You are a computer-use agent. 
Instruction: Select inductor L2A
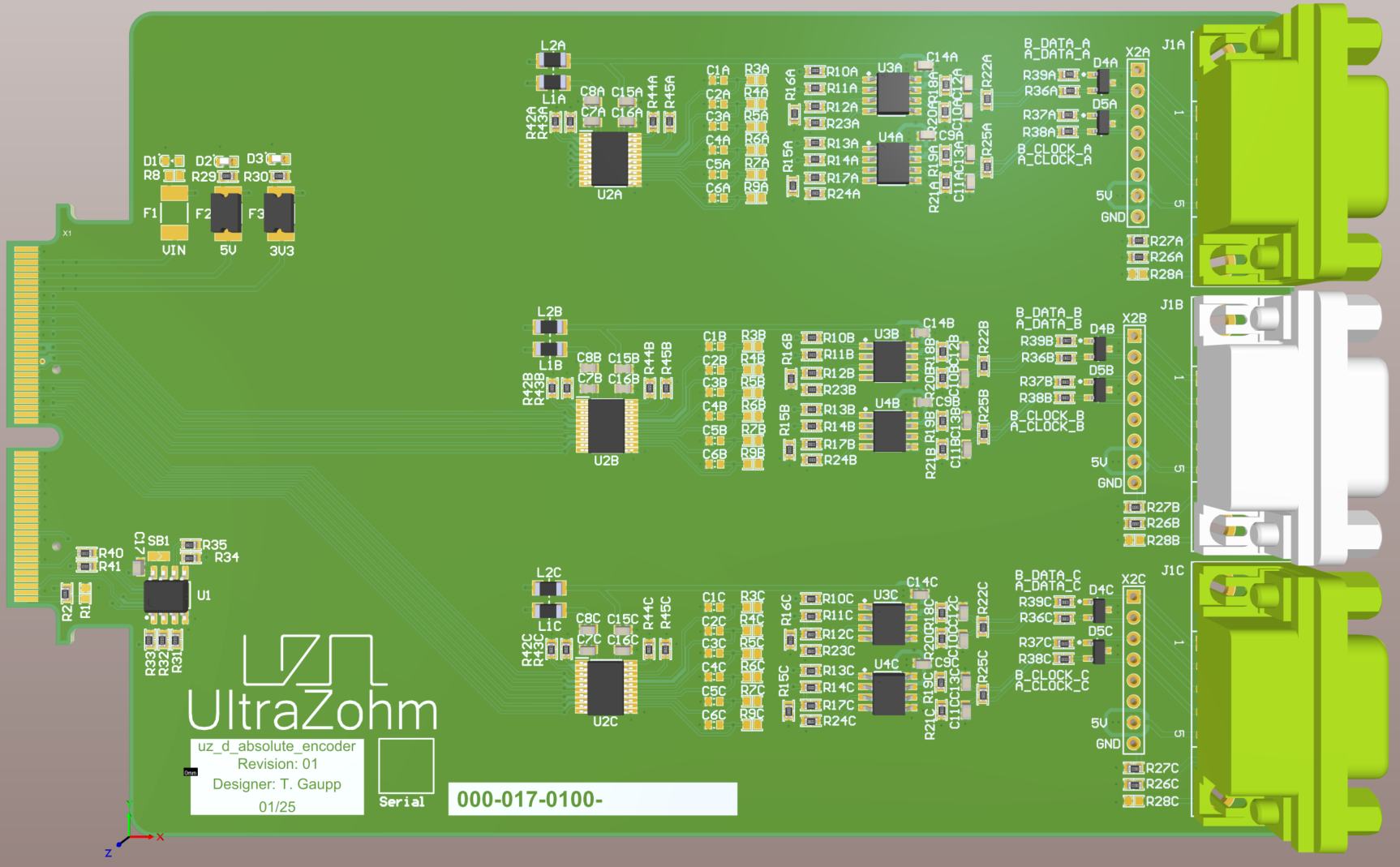pyautogui.click(x=552, y=61)
